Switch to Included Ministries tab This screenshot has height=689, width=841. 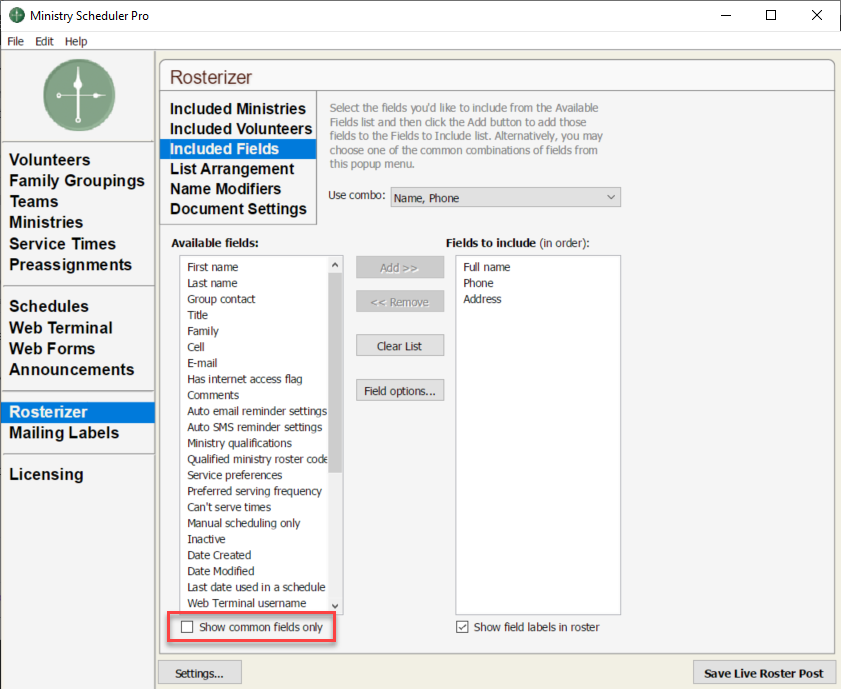(x=238, y=109)
